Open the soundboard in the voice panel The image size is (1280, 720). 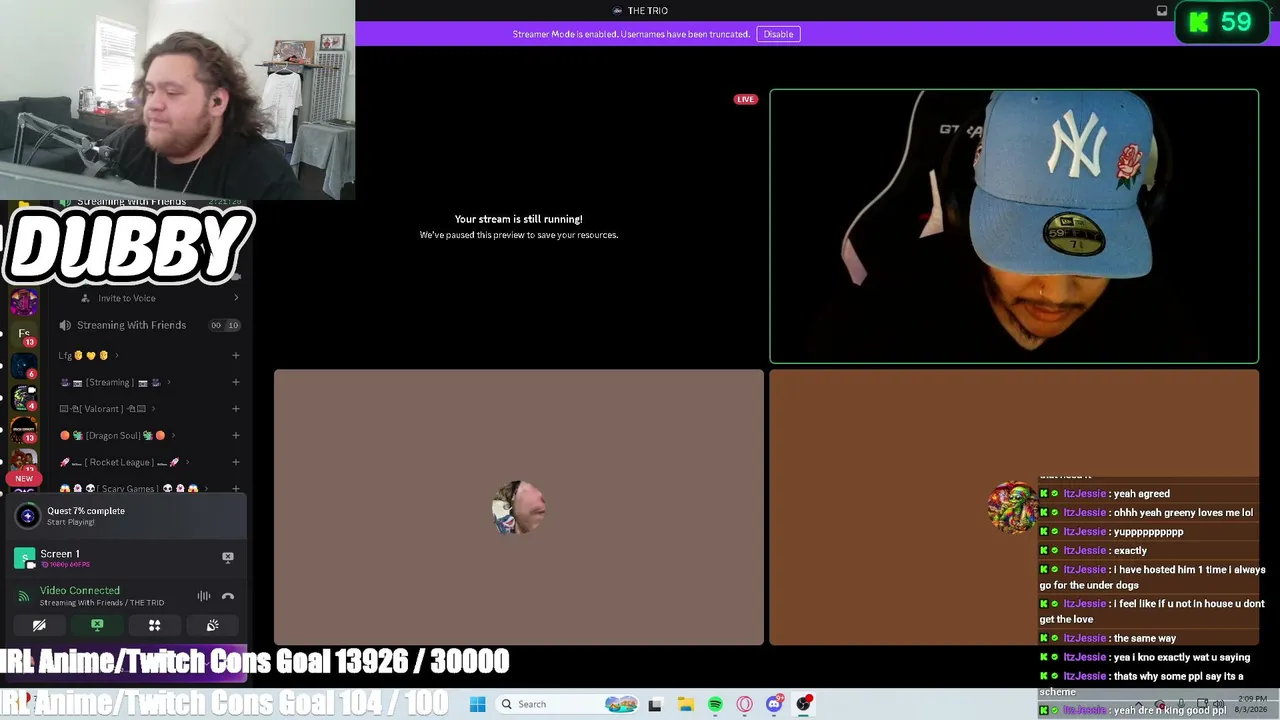tap(213, 625)
